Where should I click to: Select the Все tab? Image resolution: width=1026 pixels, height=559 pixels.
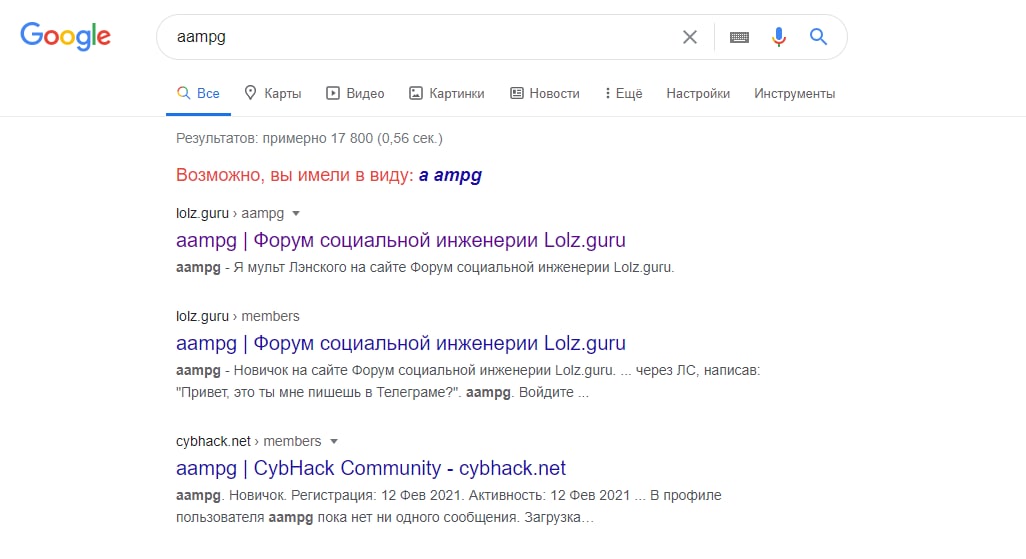198,94
